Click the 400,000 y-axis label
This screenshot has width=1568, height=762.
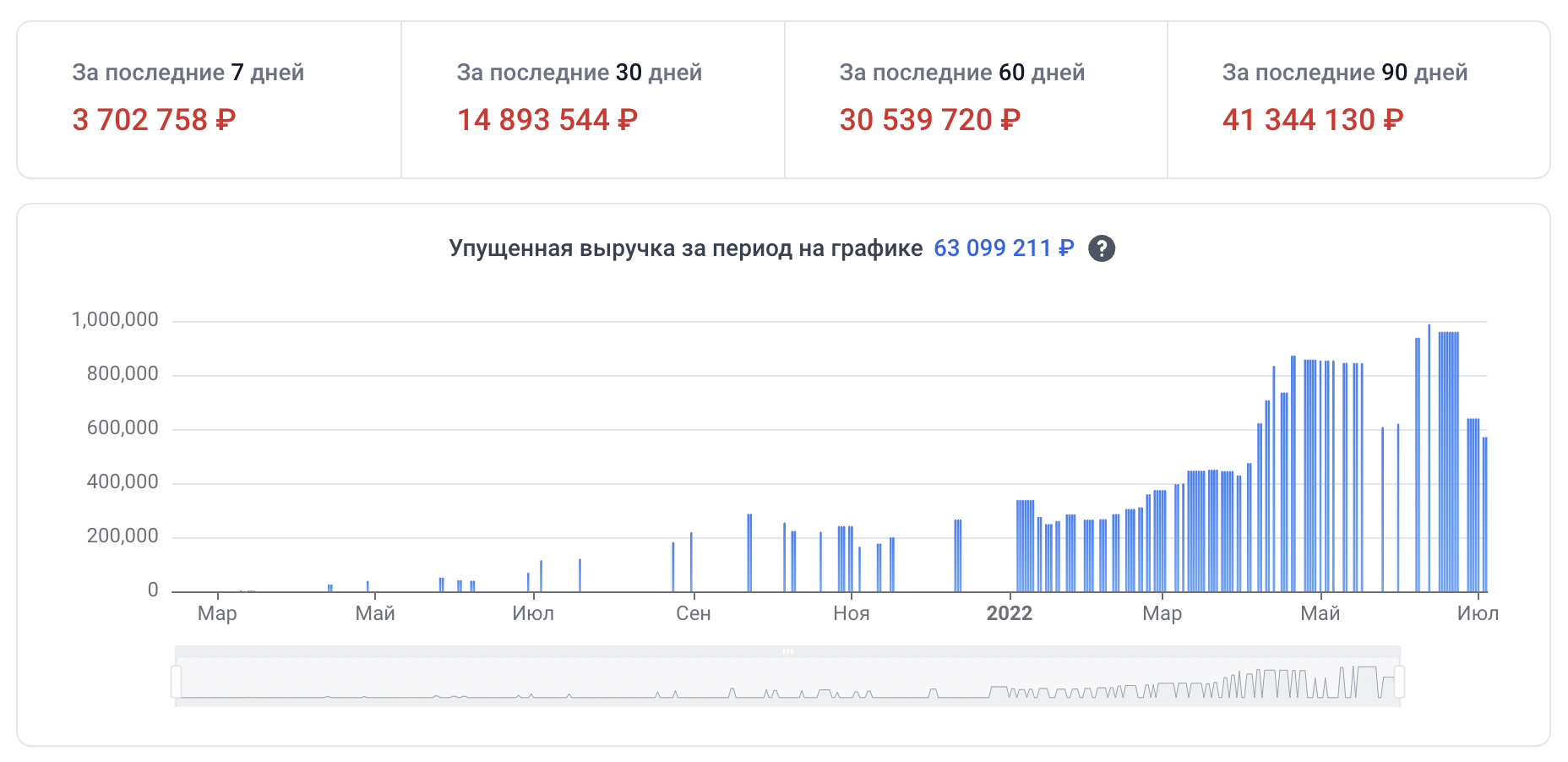(122, 482)
